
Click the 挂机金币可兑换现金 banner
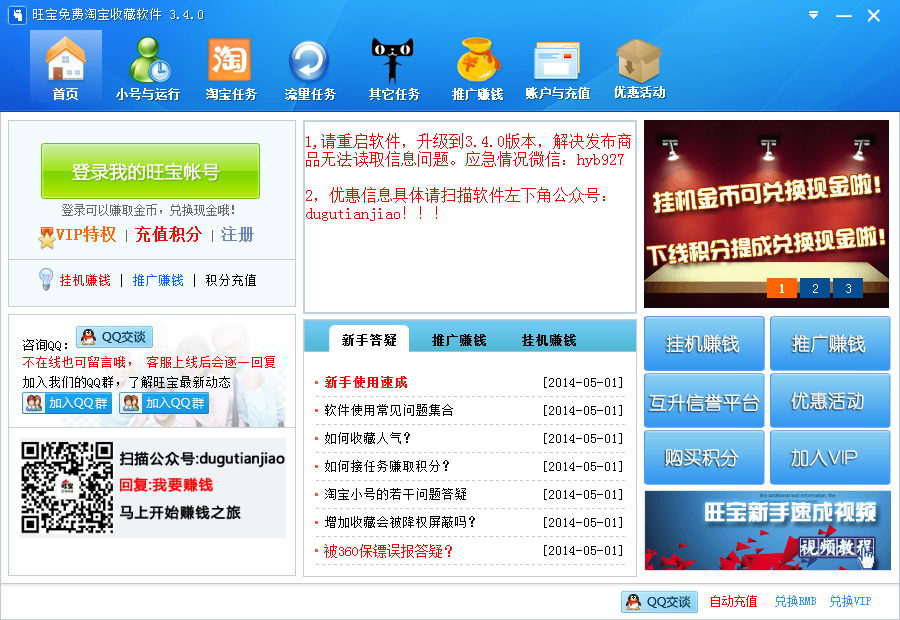point(766,214)
